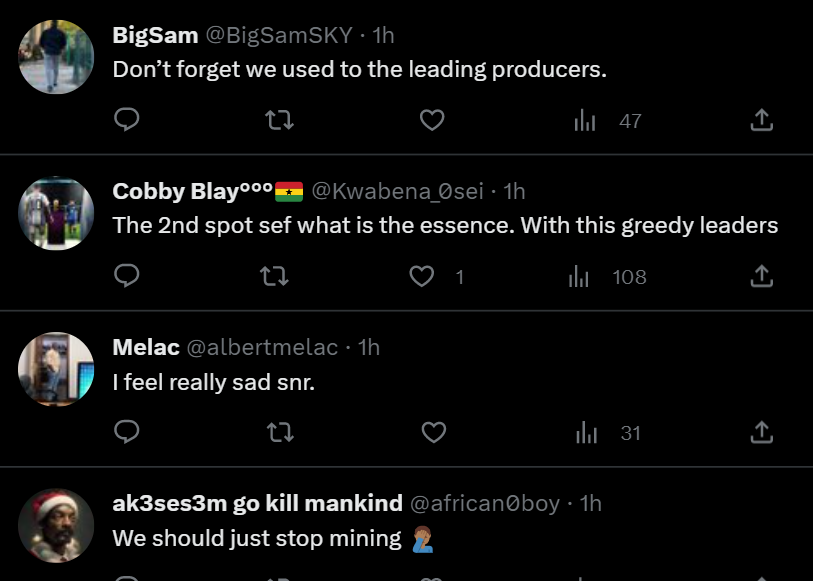Open ak3ses3m go kill mankind's profile name

257,503
